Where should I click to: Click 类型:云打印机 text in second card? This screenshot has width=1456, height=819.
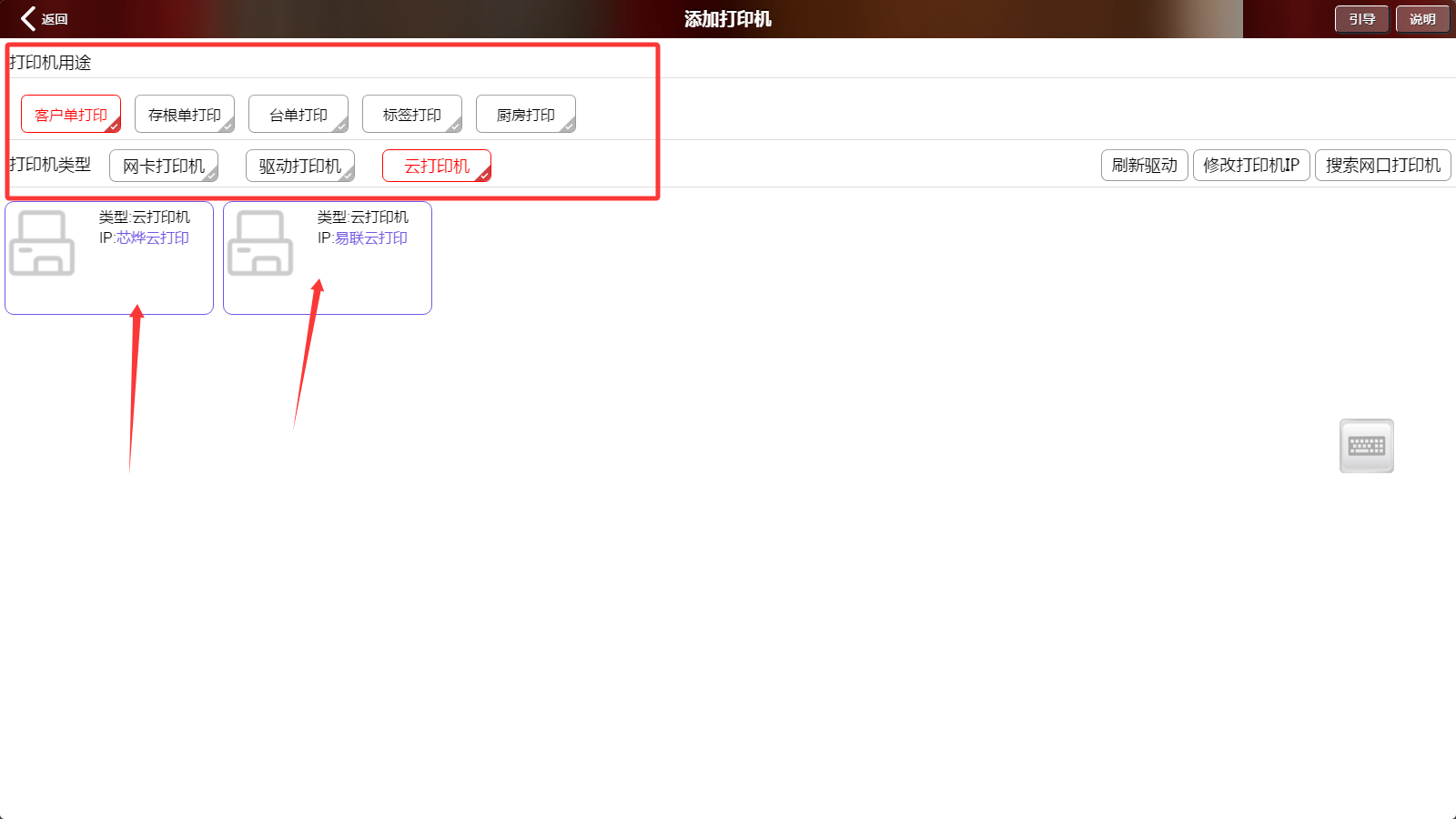(363, 217)
